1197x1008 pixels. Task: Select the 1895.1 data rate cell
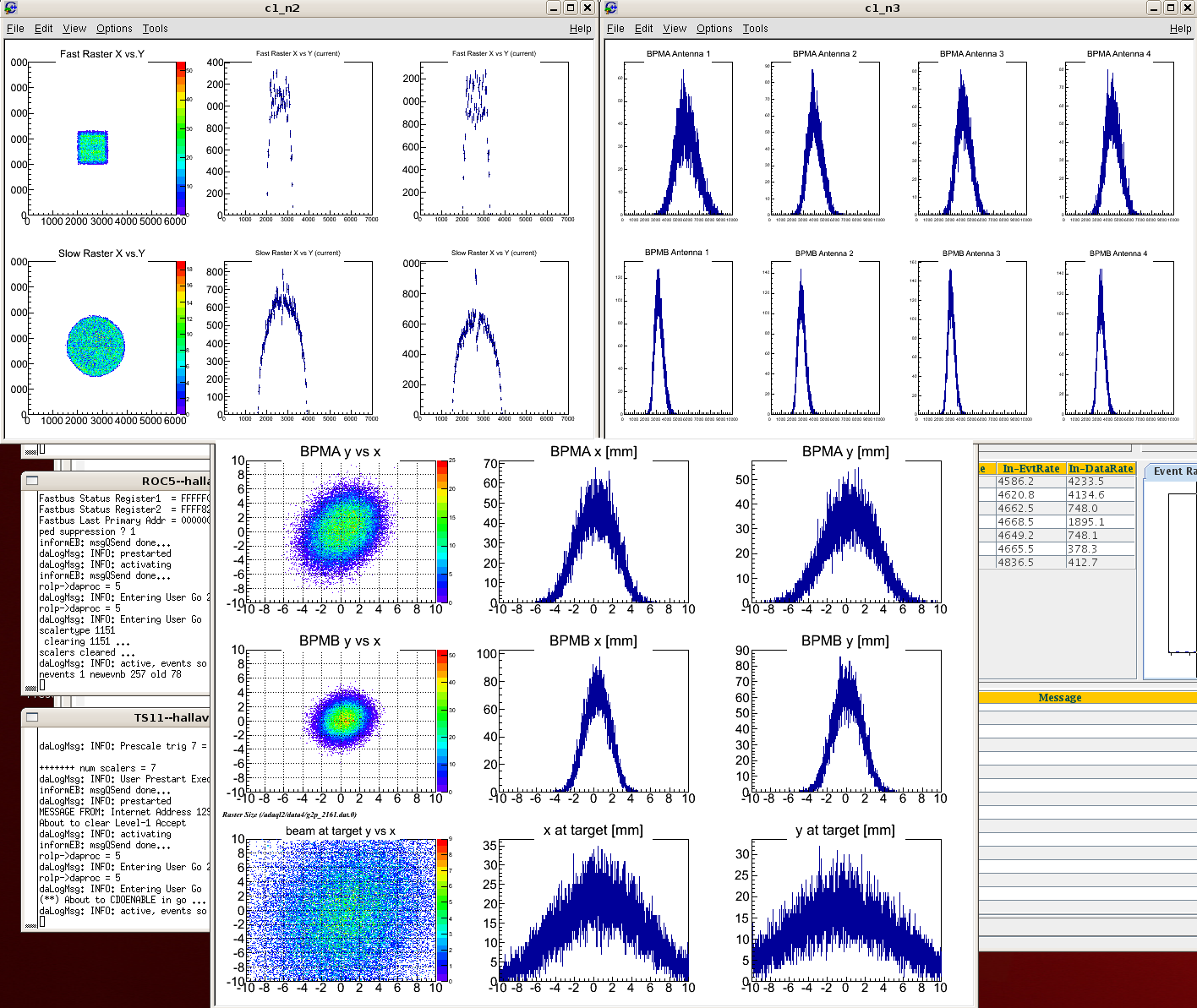point(1101,522)
